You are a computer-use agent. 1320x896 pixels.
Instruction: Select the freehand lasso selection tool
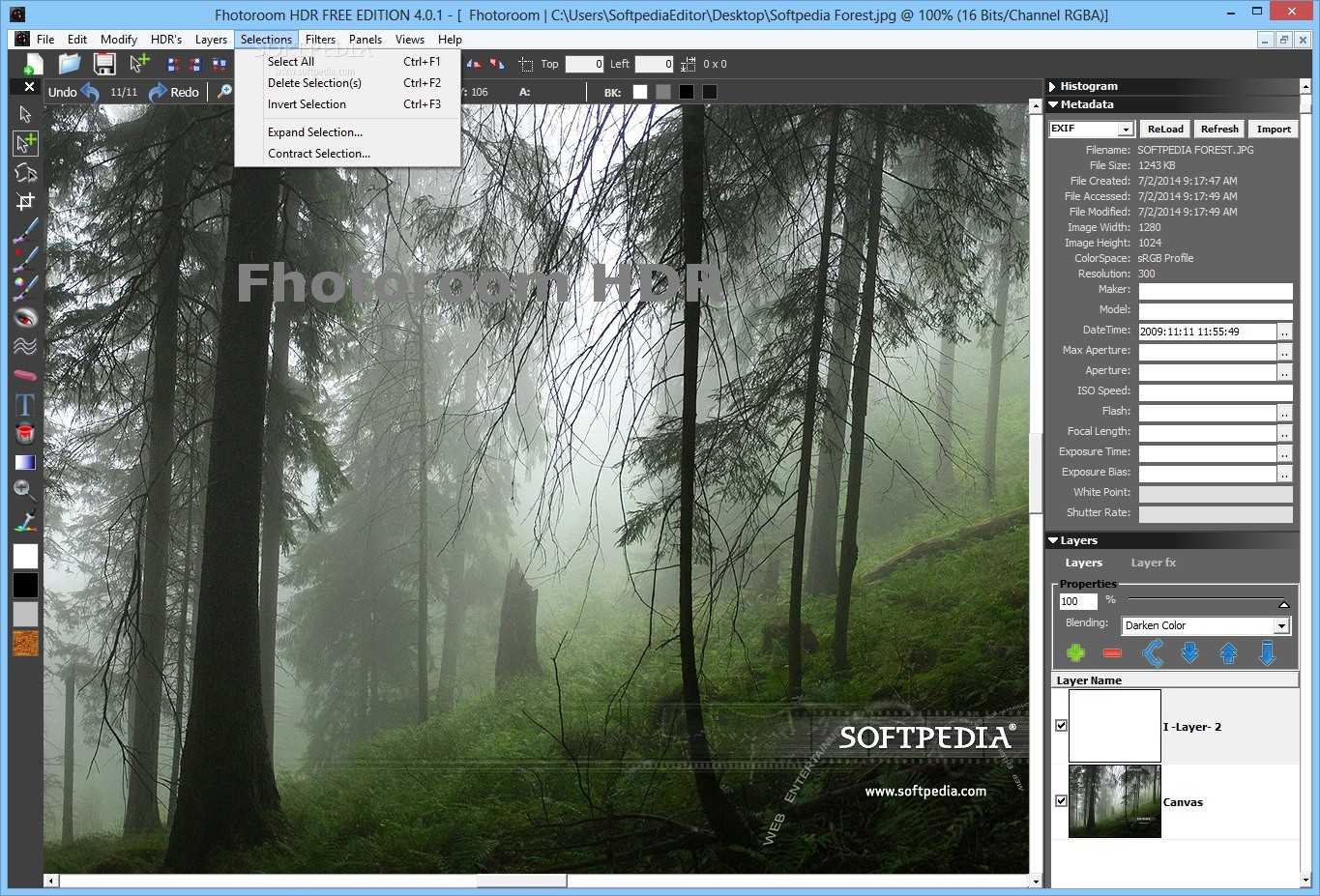25,172
